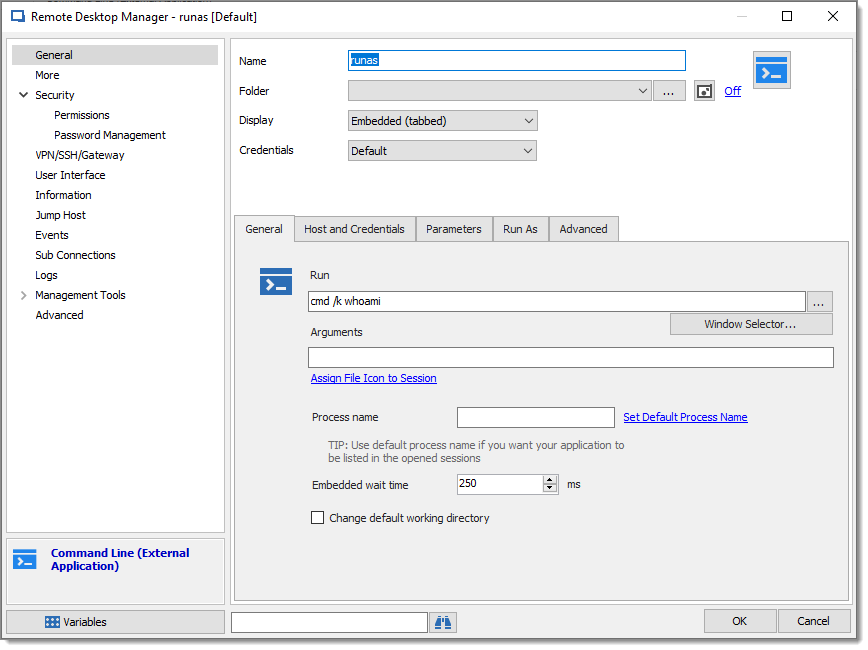Click the Process name input field
The image size is (868, 650).
click(x=536, y=417)
